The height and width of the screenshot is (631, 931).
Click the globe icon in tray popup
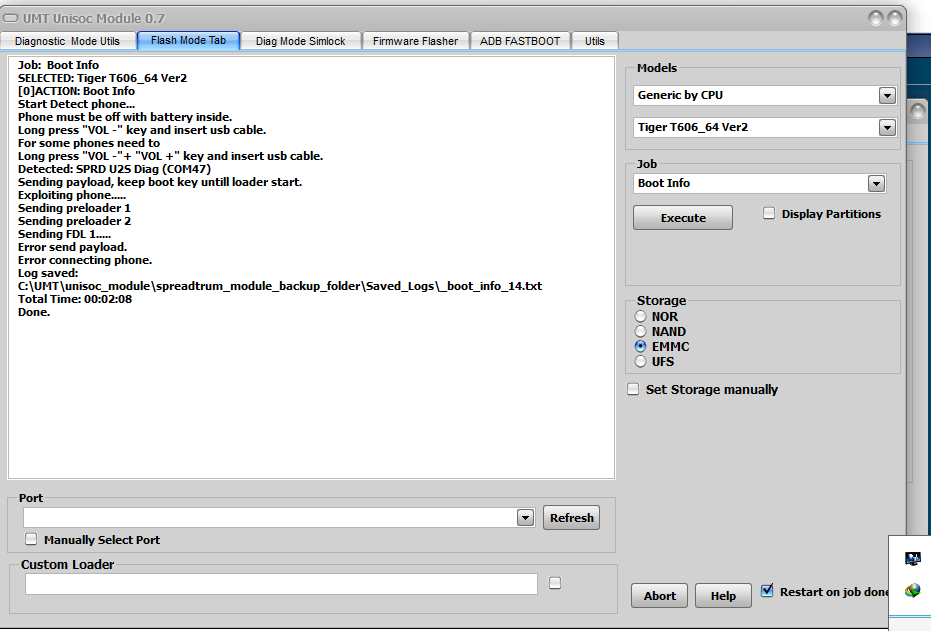coord(913,591)
